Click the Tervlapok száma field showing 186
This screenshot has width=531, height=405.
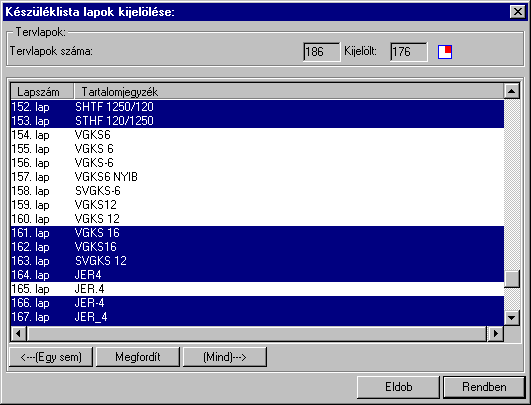pyautogui.click(x=322, y=52)
